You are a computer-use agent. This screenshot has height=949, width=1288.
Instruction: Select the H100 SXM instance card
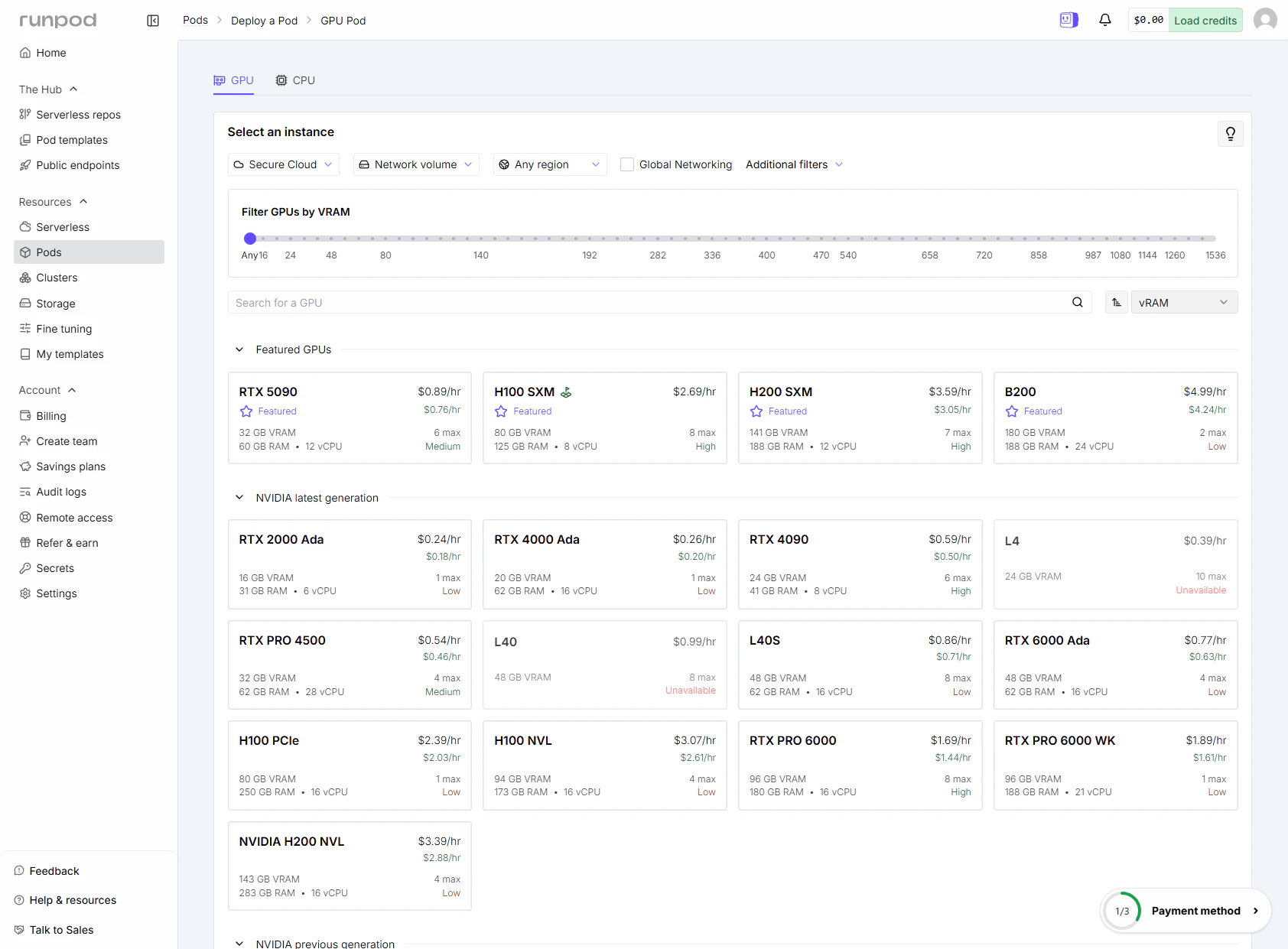click(605, 418)
